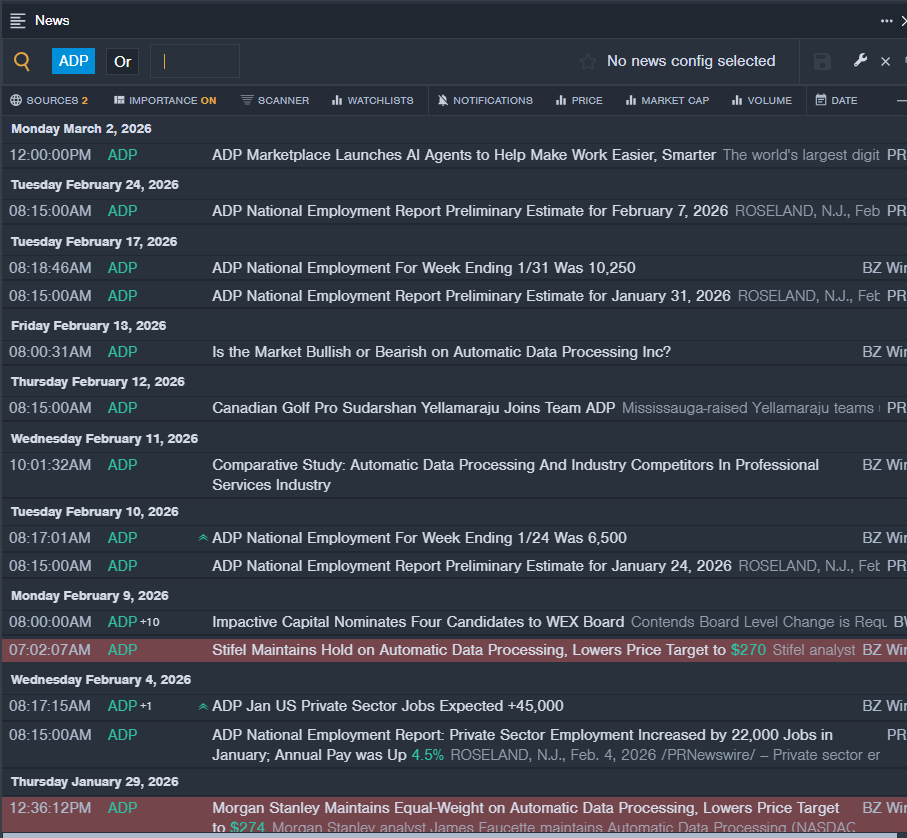Click the green arrow beside 1/24 headline
Screen dimensions: 907x838
203,538
